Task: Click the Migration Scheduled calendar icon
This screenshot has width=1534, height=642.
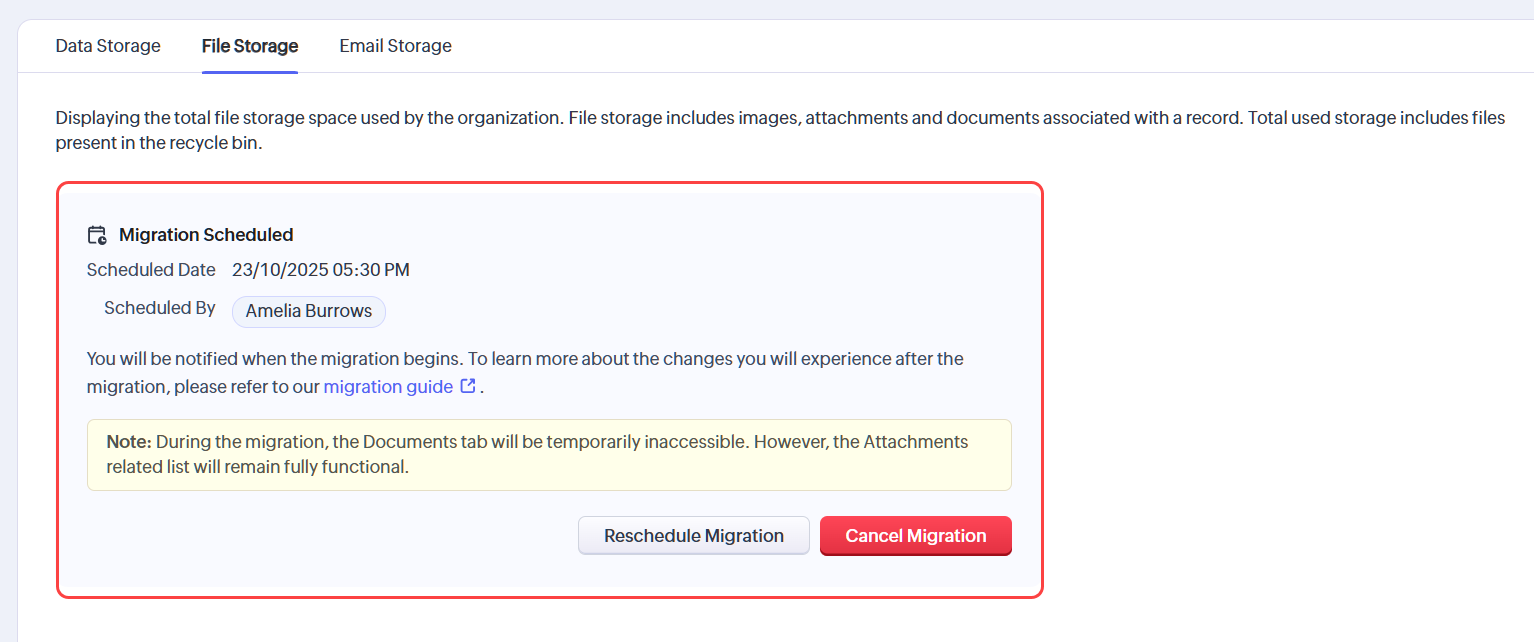Action: pyautogui.click(x=97, y=236)
